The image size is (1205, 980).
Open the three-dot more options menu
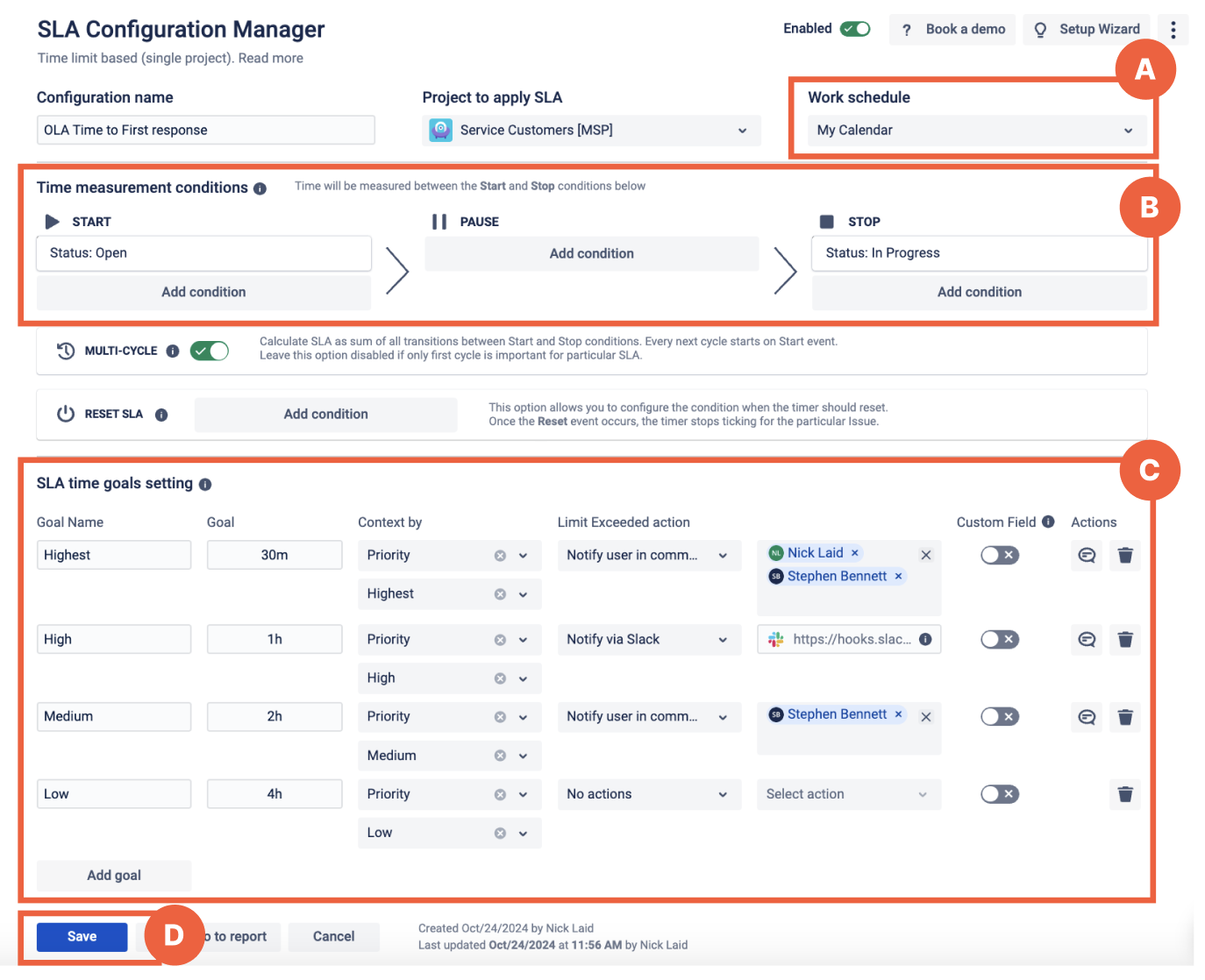(1173, 30)
